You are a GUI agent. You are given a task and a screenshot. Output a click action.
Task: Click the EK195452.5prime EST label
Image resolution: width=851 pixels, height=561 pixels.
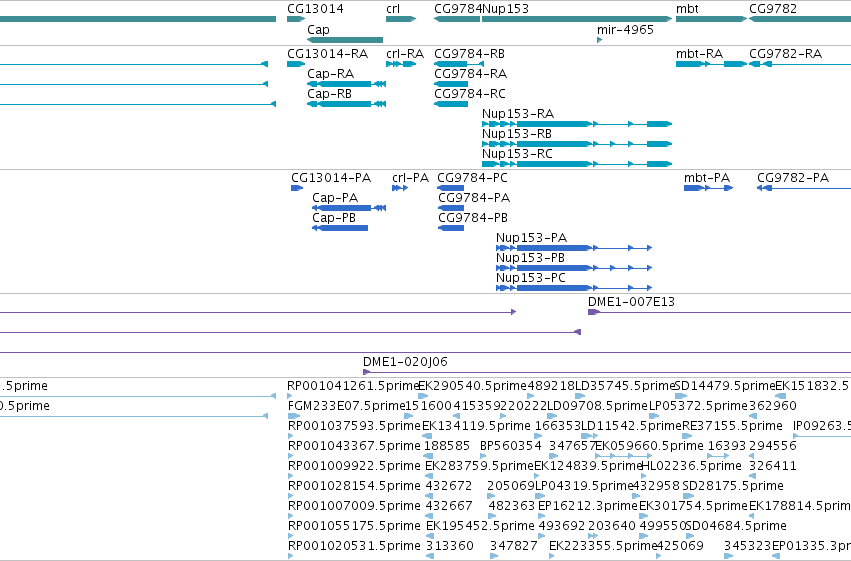480,526
